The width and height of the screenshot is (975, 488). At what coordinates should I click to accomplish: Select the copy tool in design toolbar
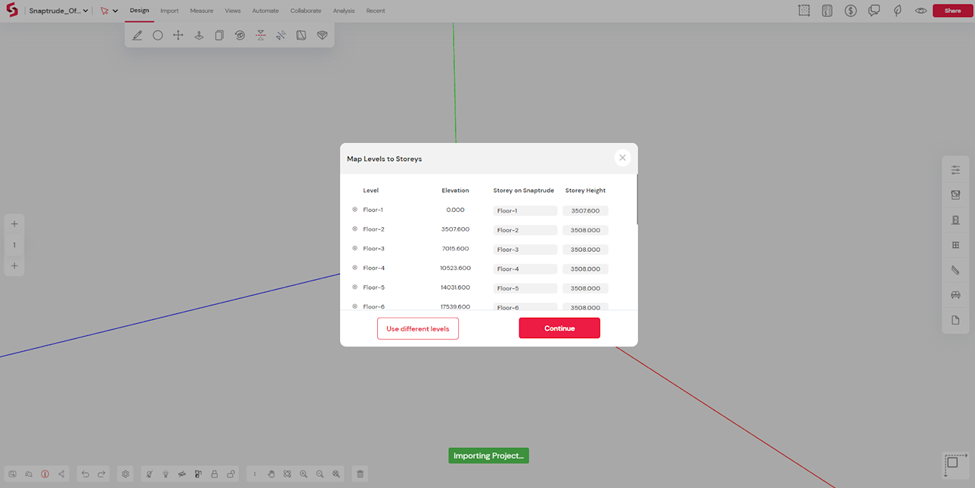[219, 35]
